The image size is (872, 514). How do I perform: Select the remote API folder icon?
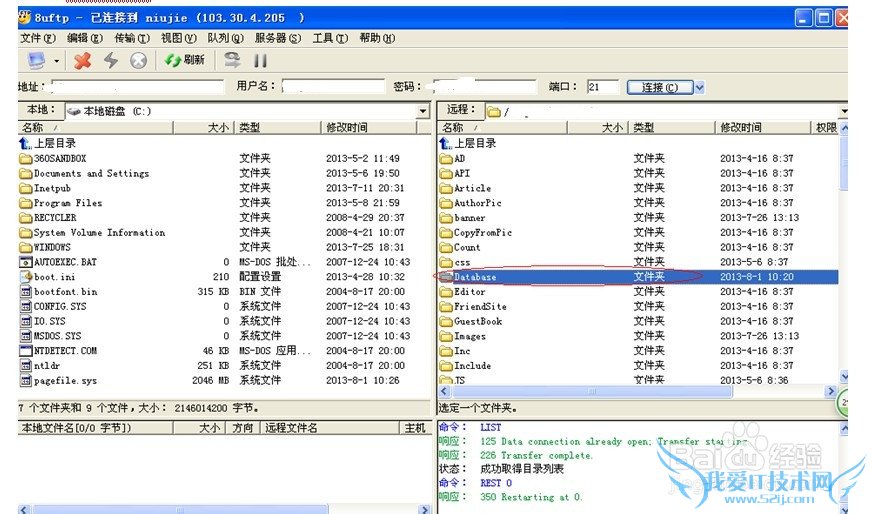point(446,174)
